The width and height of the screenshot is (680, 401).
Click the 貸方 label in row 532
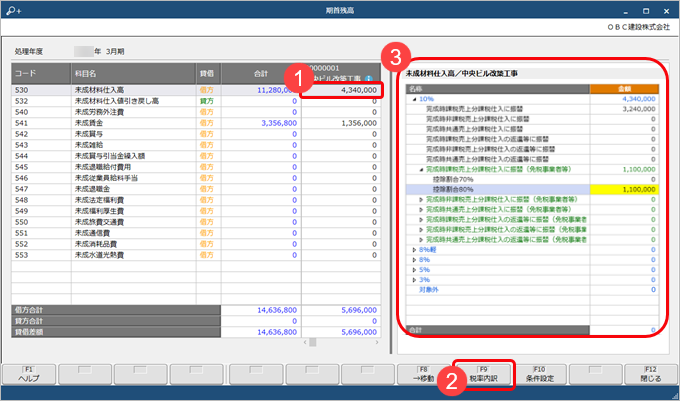[207, 101]
